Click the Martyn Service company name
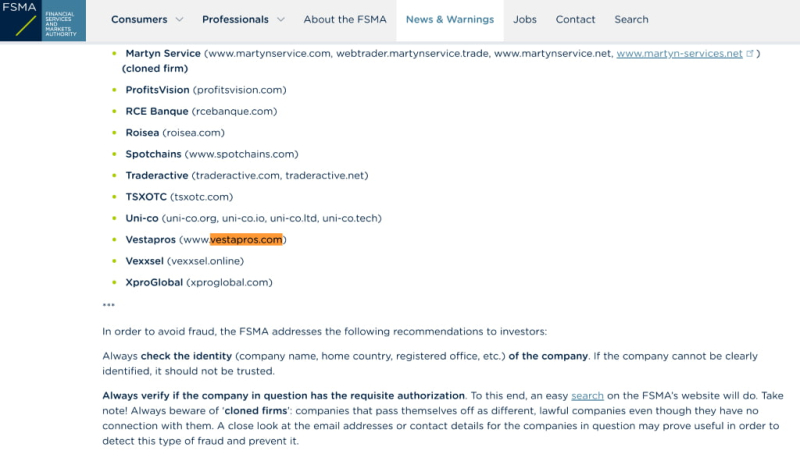The width and height of the screenshot is (800, 461). point(163,54)
